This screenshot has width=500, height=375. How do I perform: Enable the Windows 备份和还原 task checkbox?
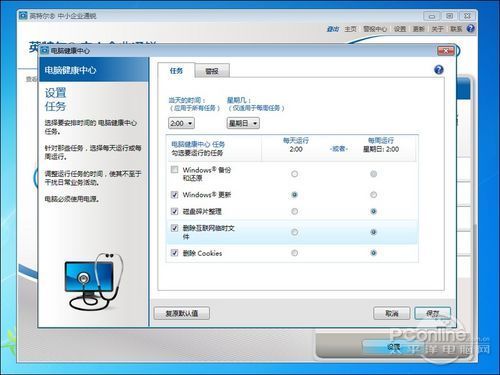coord(174,170)
